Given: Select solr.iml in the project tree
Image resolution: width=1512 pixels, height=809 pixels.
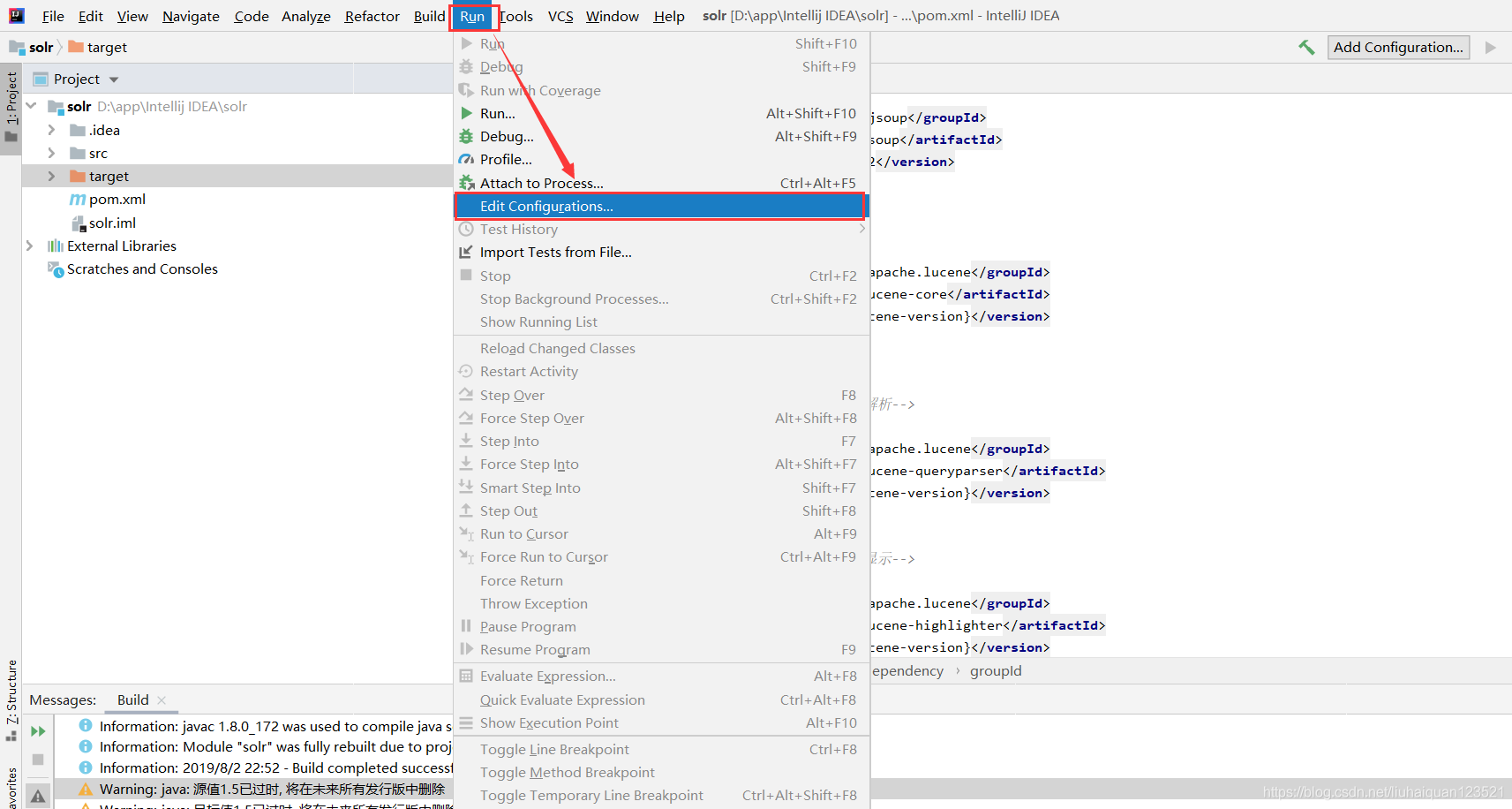Looking at the screenshot, I should tap(112, 223).
